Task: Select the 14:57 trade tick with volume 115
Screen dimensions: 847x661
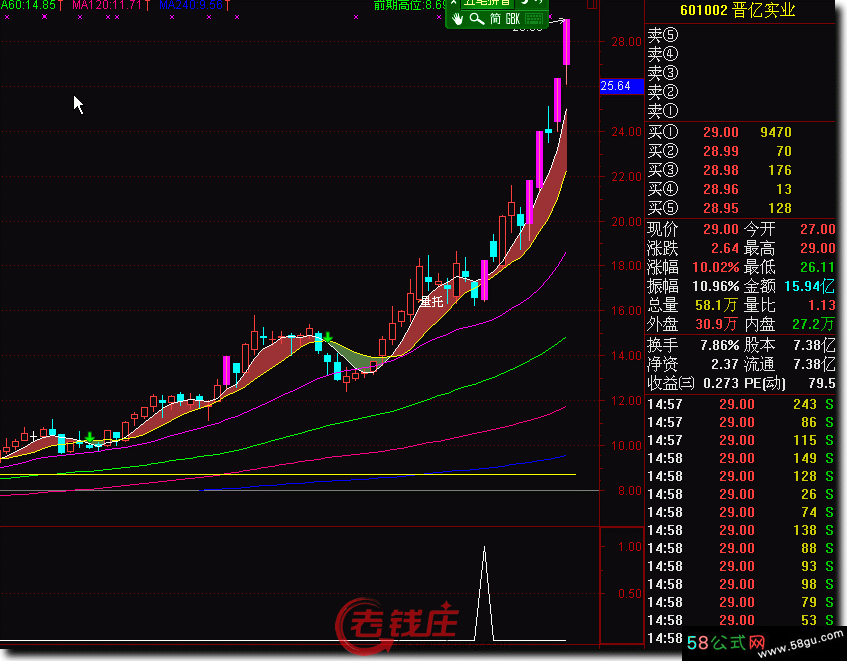Action: 741,440
